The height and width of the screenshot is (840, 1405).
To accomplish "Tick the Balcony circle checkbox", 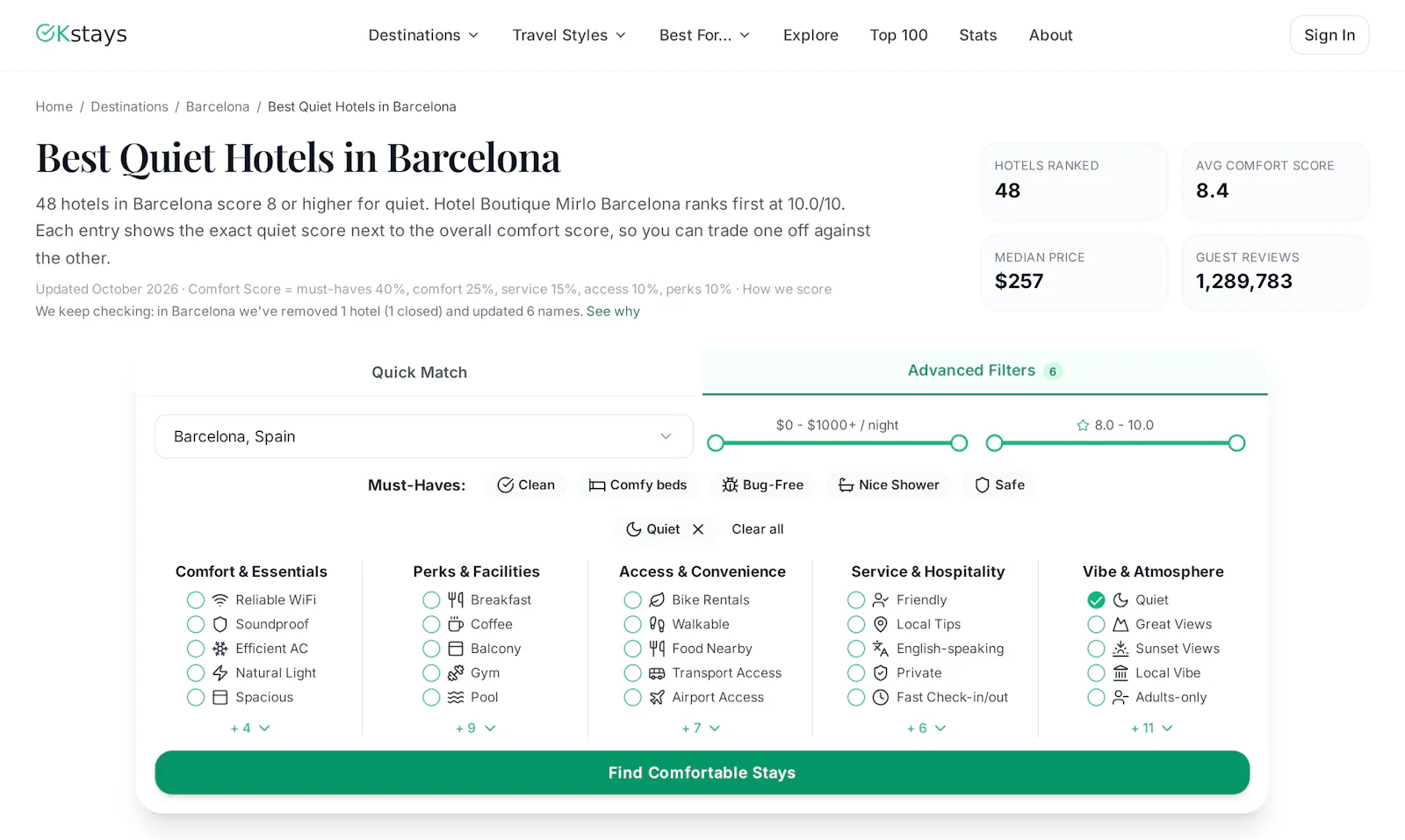I will [x=431, y=649].
